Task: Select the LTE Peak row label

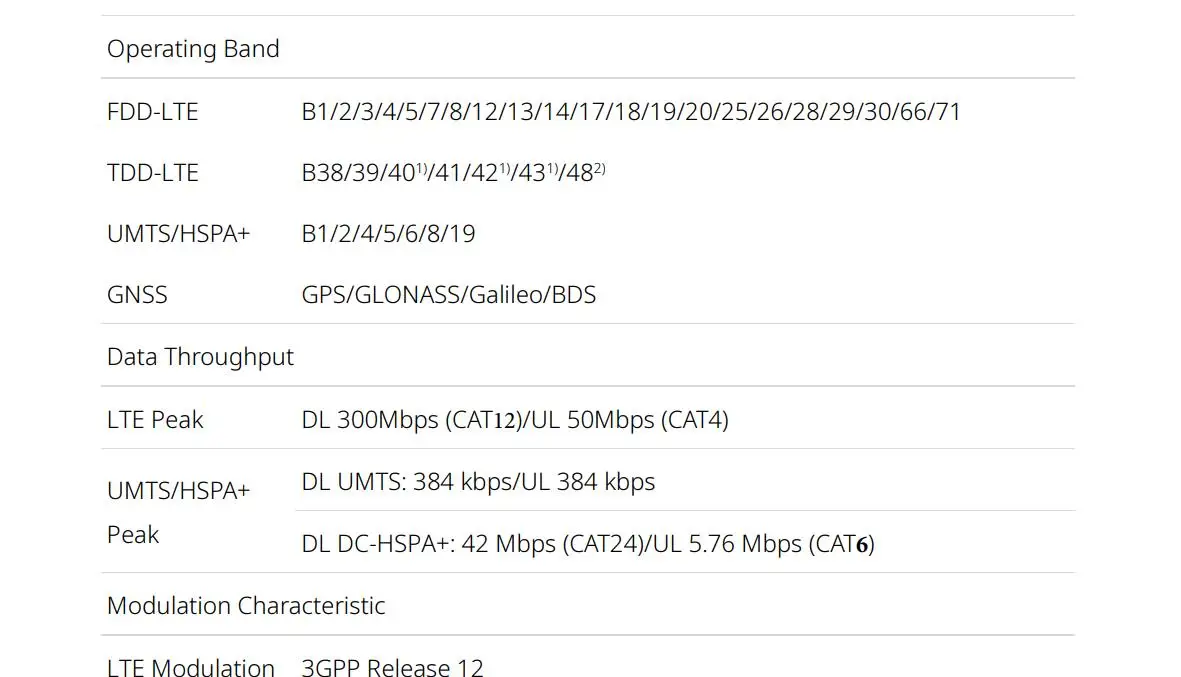Action: point(155,420)
